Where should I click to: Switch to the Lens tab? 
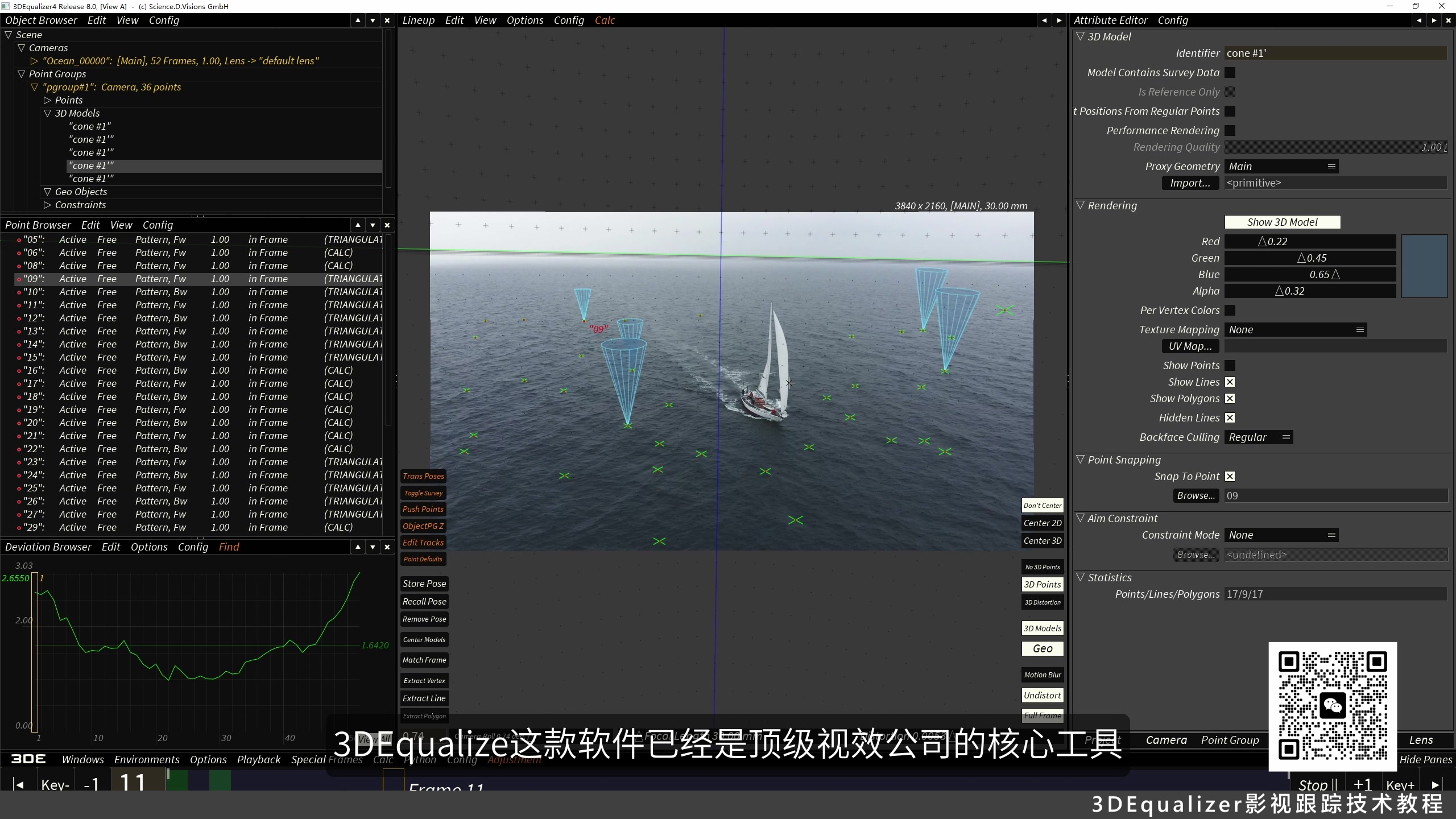(x=1421, y=739)
